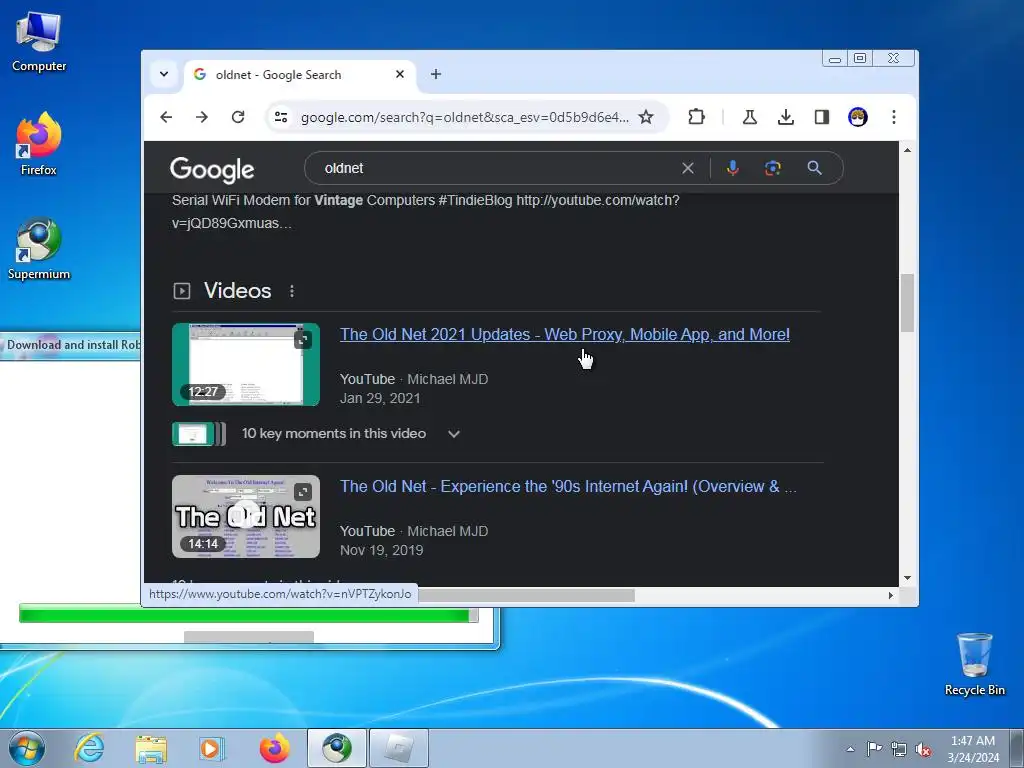Show hidden tray icons arrow
The height and width of the screenshot is (768, 1024).
coord(850,749)
